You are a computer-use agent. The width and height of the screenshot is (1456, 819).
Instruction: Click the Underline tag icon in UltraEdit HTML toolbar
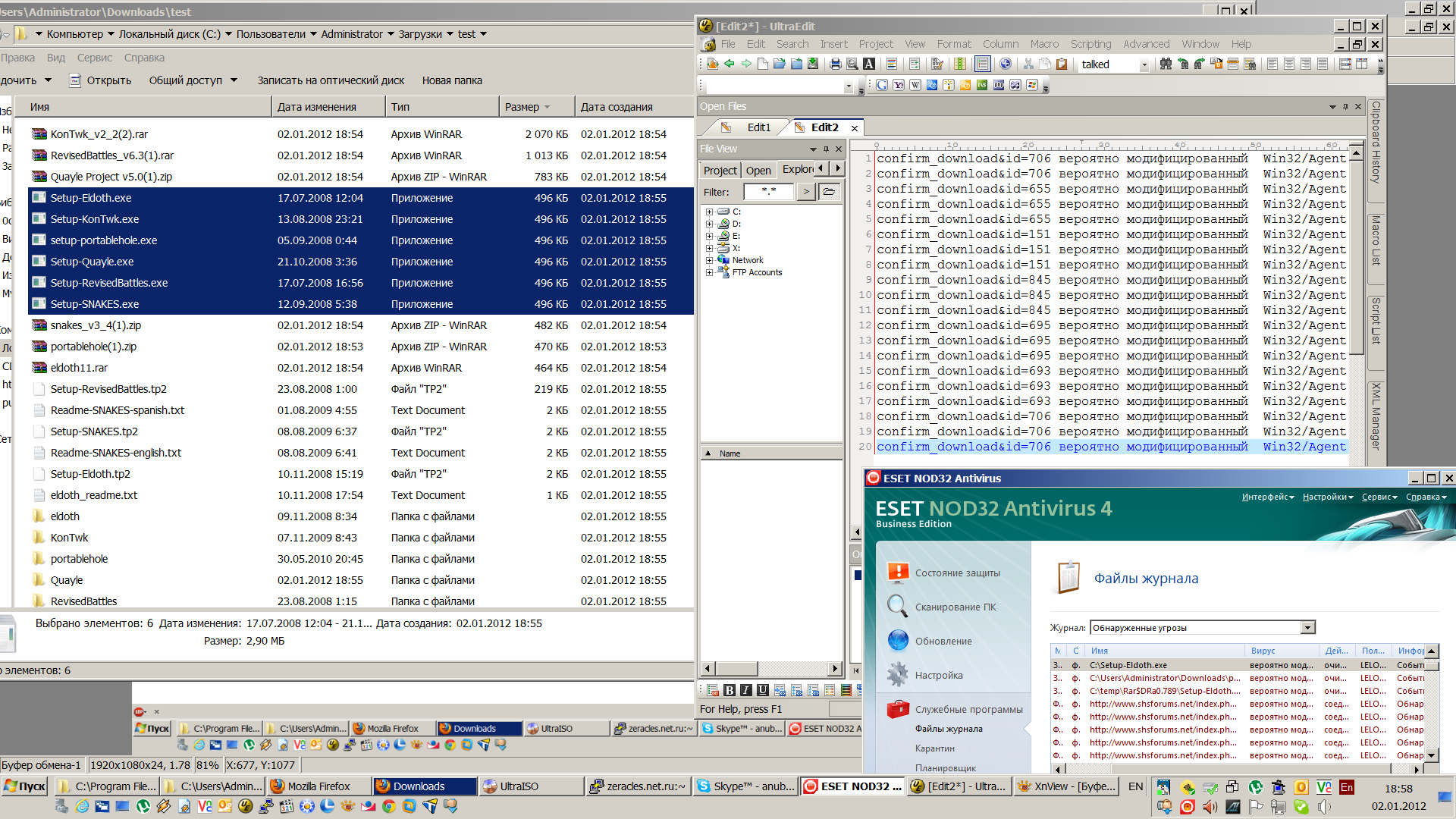(763, 690)
